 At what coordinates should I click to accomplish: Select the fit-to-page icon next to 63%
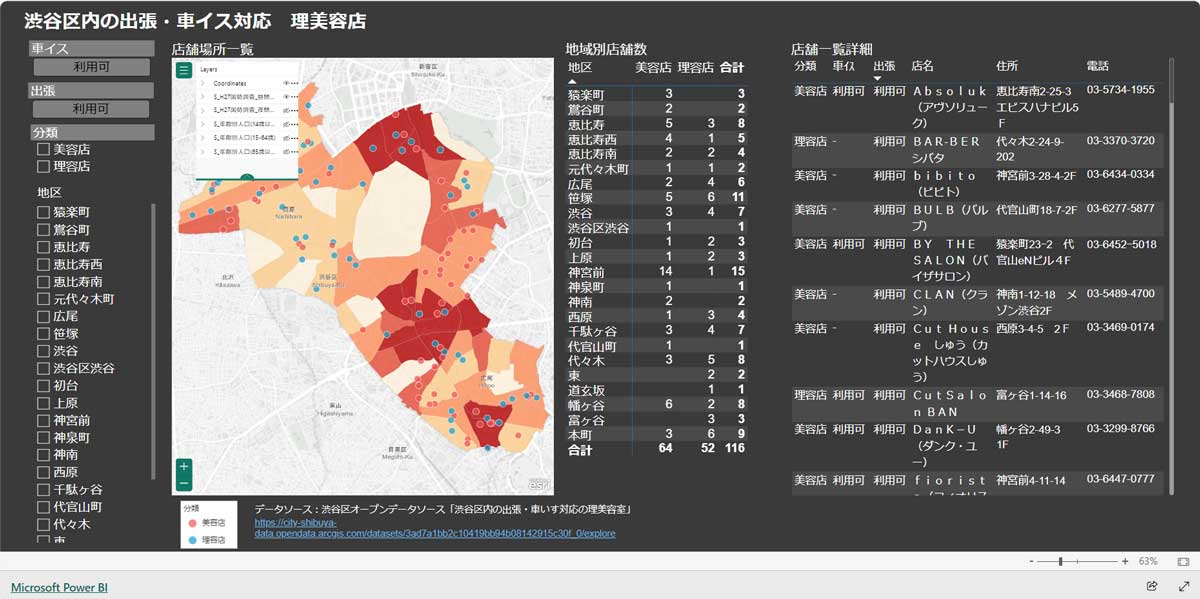tap(1183, 562)
